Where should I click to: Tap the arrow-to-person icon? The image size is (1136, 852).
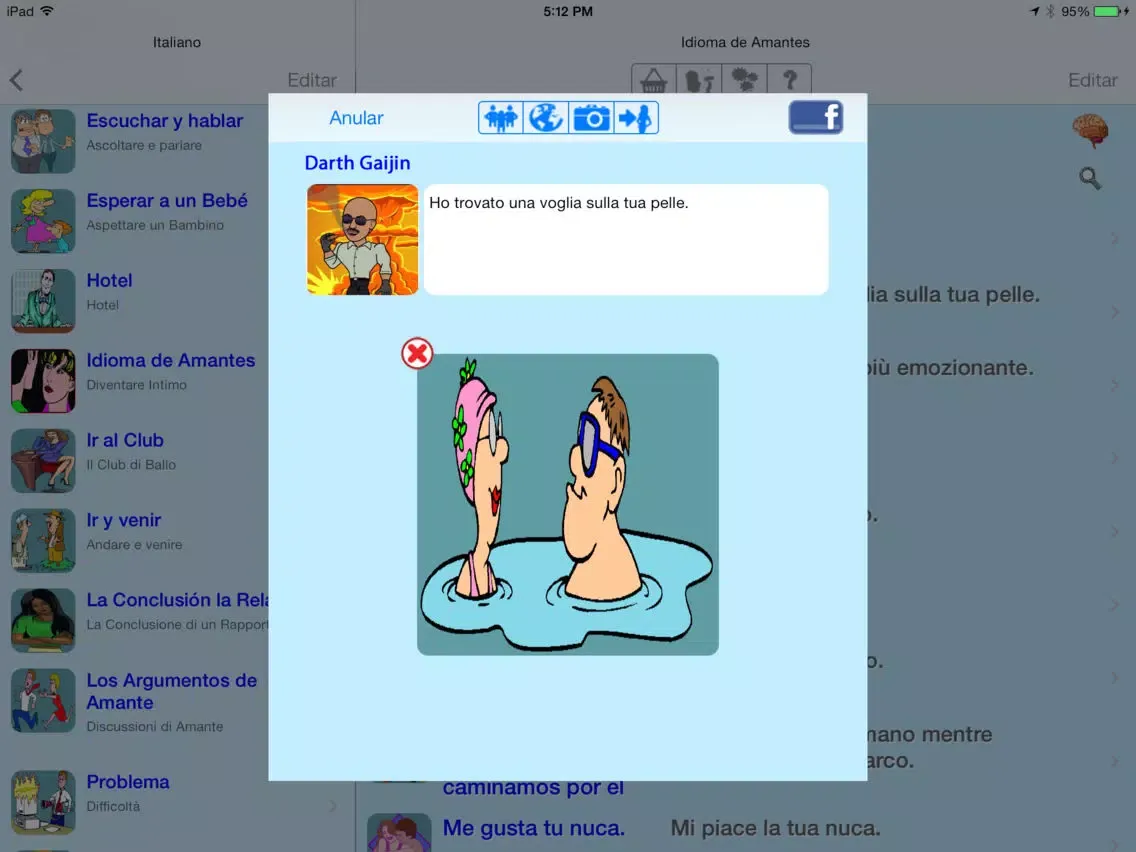point(636,118)
